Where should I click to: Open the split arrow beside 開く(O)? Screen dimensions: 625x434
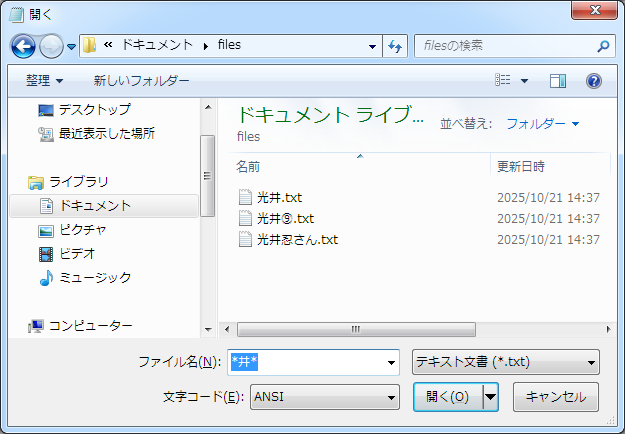pos(491,397)
